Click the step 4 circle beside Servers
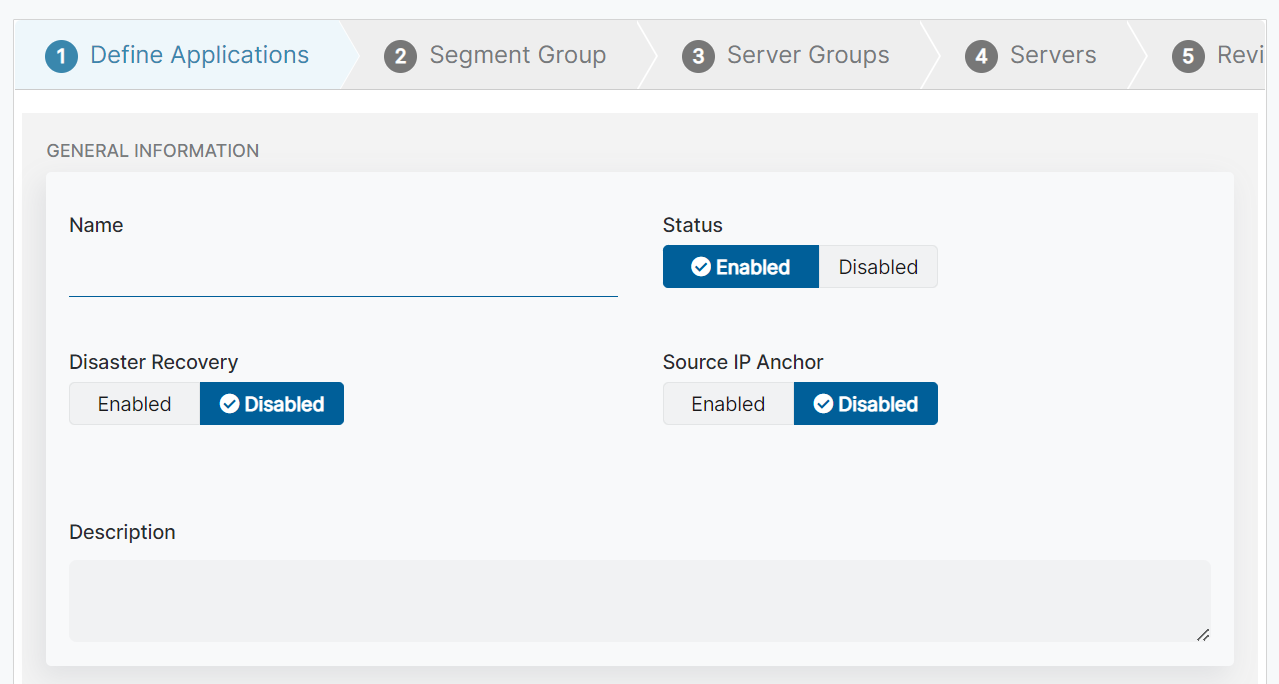The width and height of the screenshot is (1279, 684). click(981, 56)
